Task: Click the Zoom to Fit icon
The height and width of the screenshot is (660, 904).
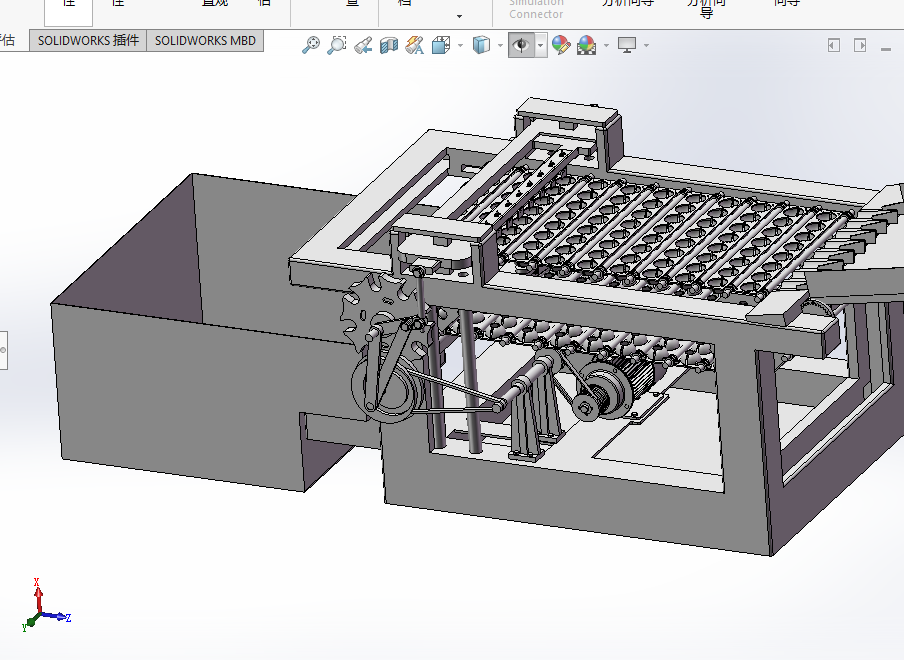Action: tap(311, 45)
